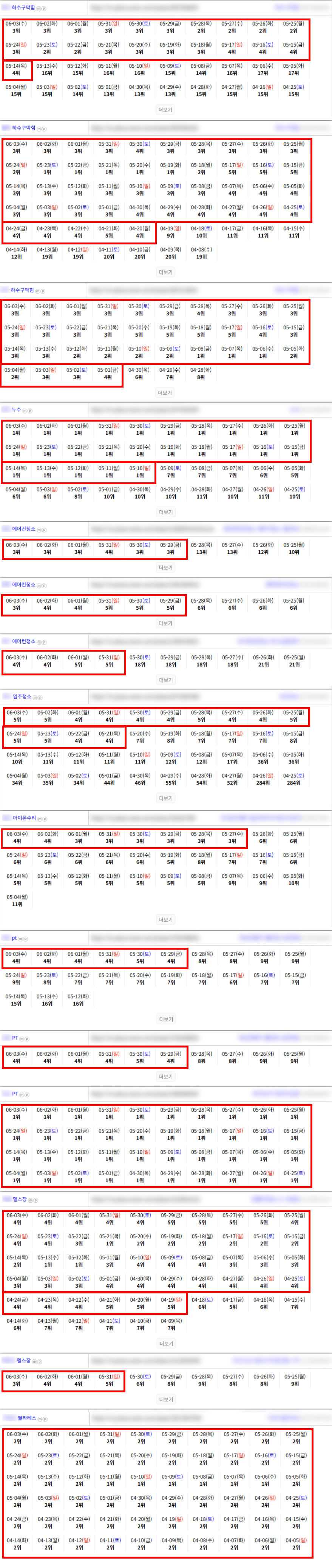Image resolution: width=332 pixels, height=1568 pixels.
Task: Select the 04-14(화) 6위 cell in 헬스장
Action: coord(17,1324)
